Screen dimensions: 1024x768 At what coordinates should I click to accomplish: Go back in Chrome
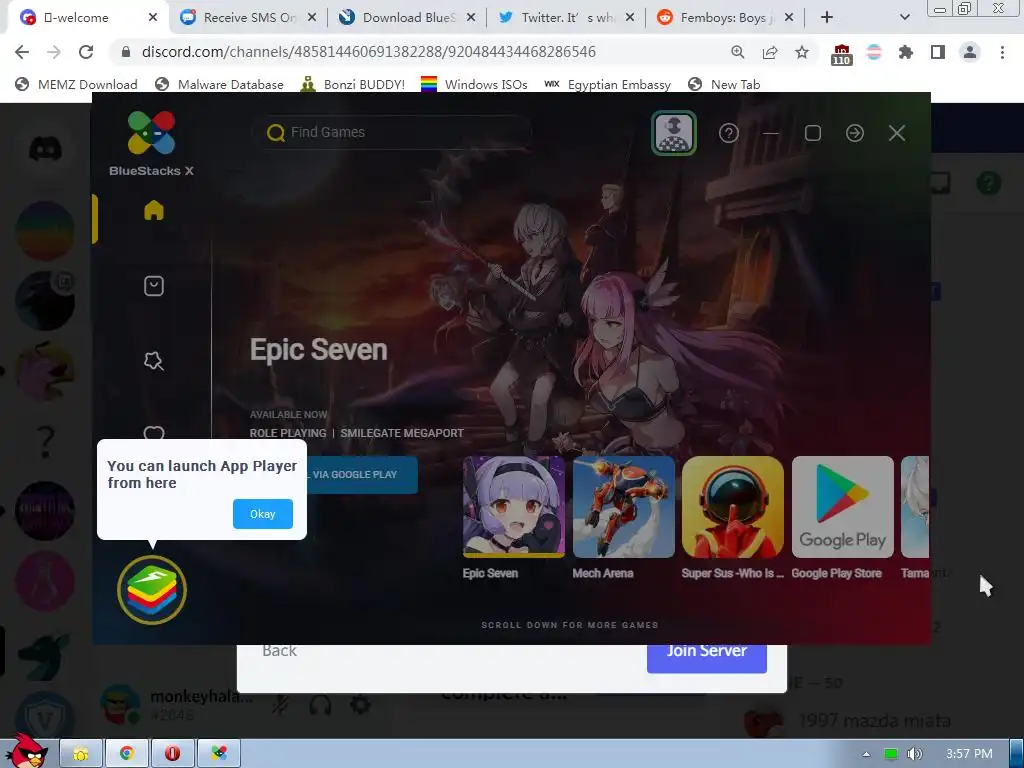tap(22, 52)
